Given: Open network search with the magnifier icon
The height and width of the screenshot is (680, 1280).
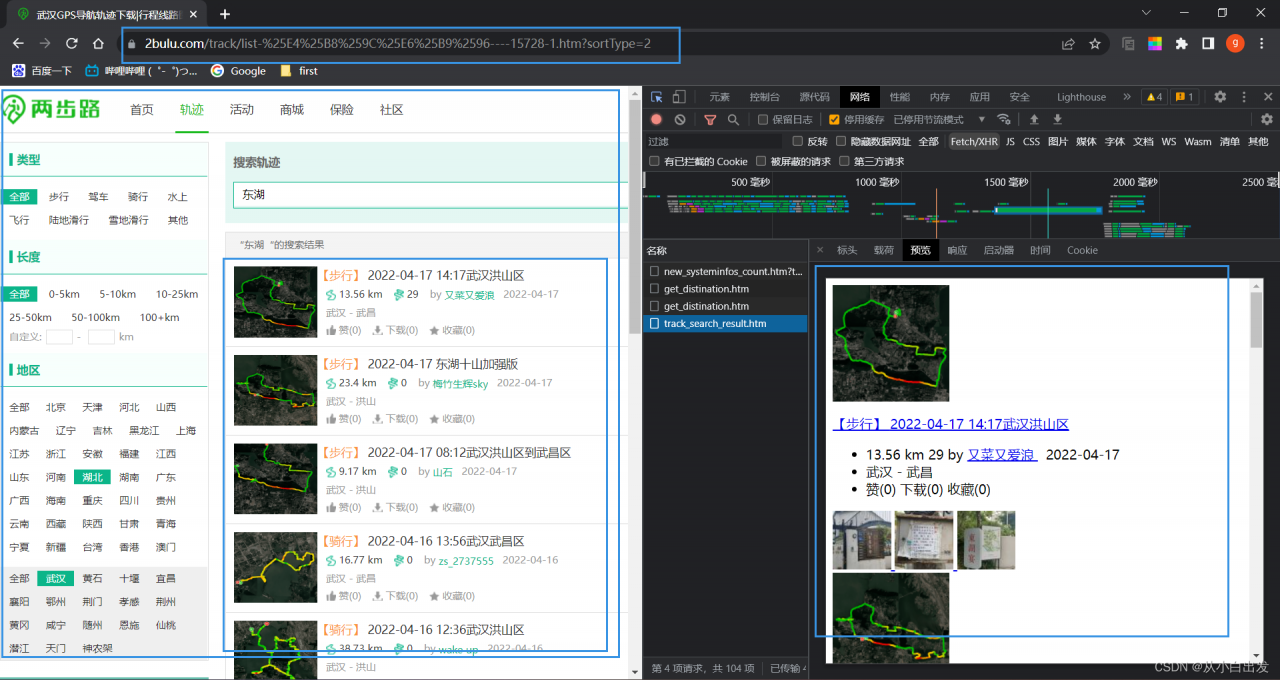Looking at the screenshot, I should (x=733, y=119).
